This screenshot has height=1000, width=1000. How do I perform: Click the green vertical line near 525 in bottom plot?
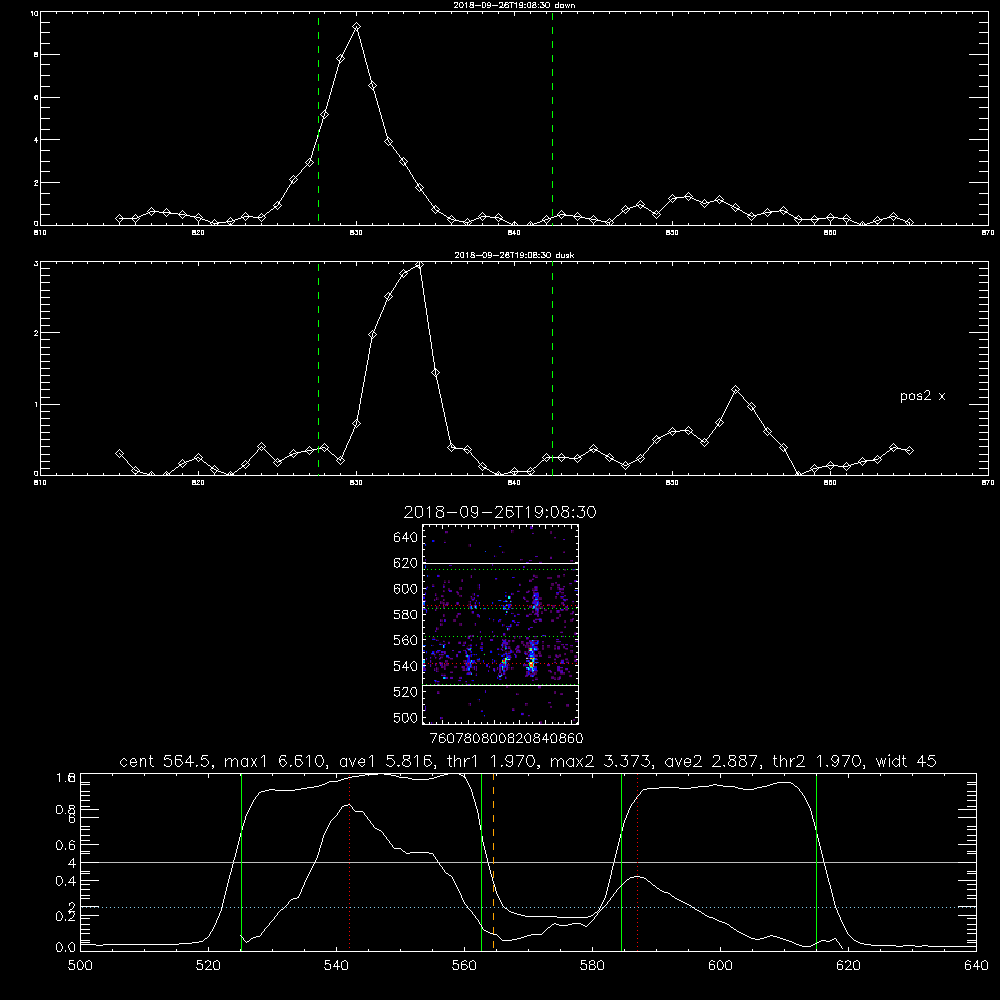241,861
